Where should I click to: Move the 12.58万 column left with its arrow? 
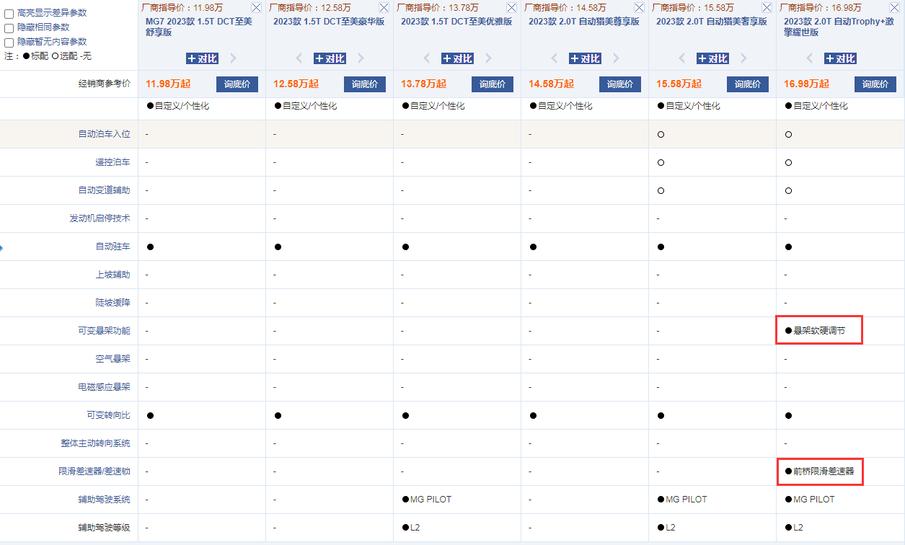point(299,58)
